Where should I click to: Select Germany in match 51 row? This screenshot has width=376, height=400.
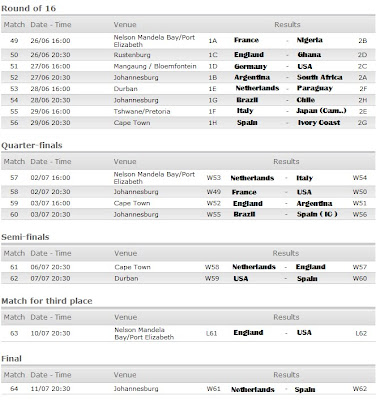tap(251, 66)
